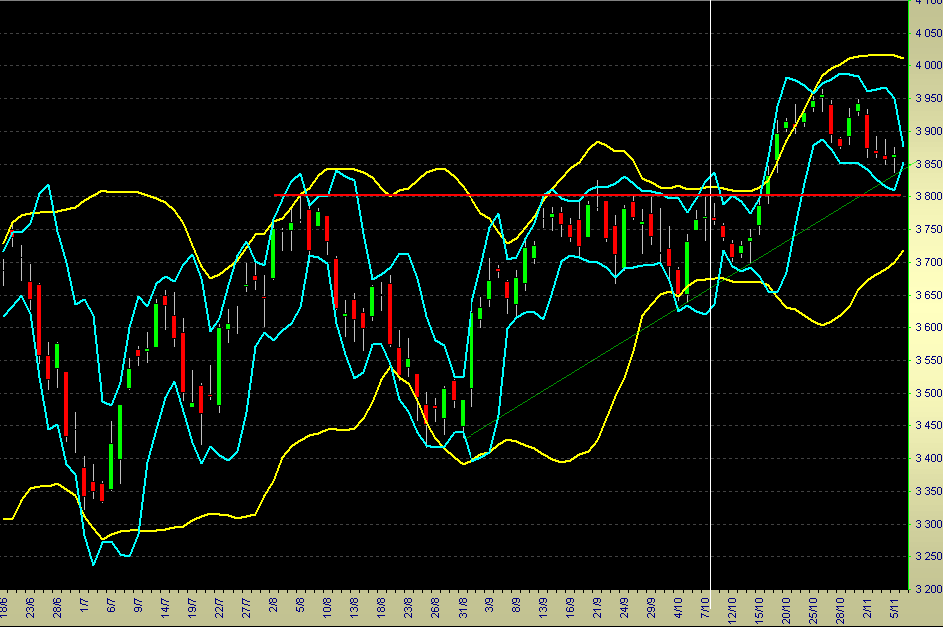
Task: Select the 18/6 date label at axis start
Action: (x=6, y=607)
